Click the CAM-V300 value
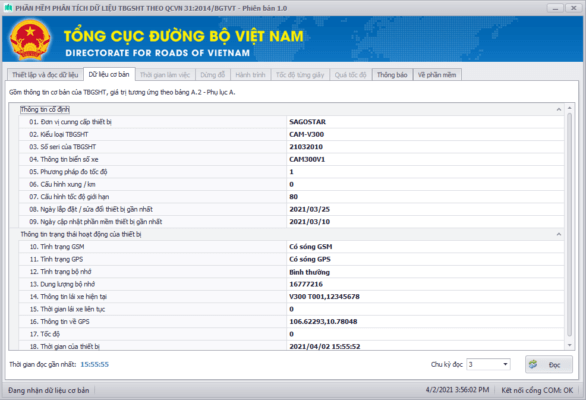The height and width of the screenshot is (400, 586). tap(306, 134)
